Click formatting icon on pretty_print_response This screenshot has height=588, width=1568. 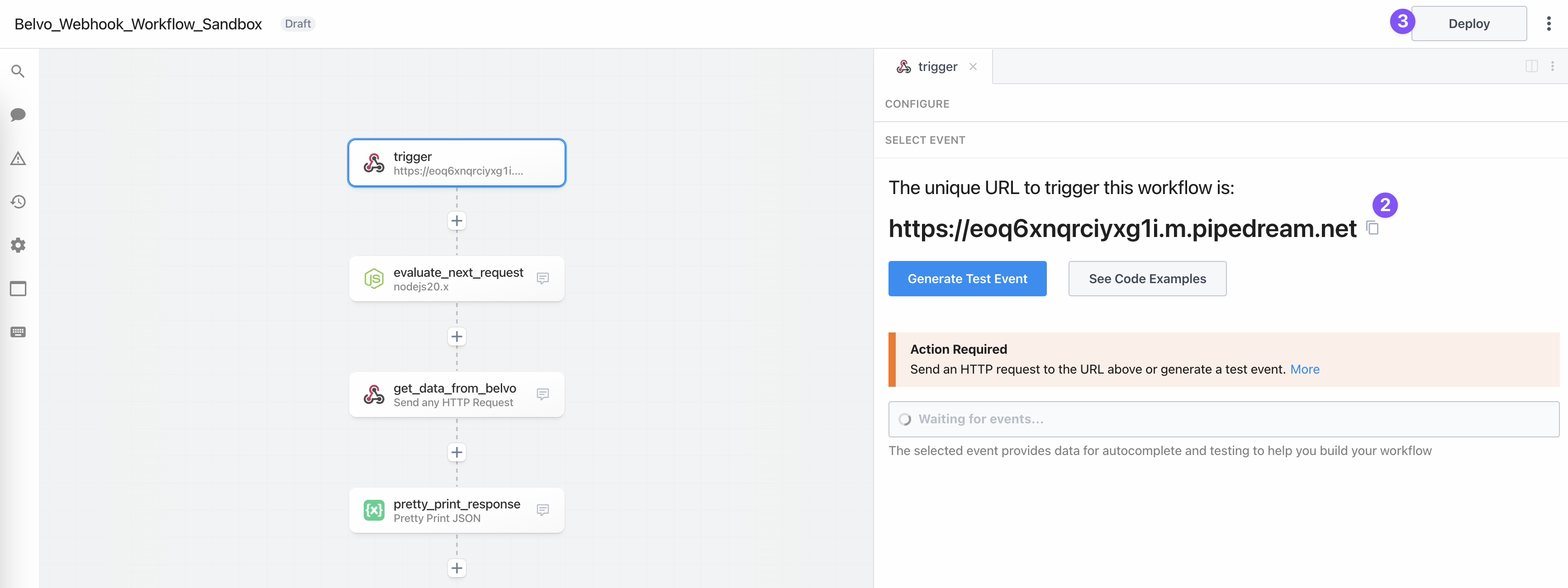(374, 510)
